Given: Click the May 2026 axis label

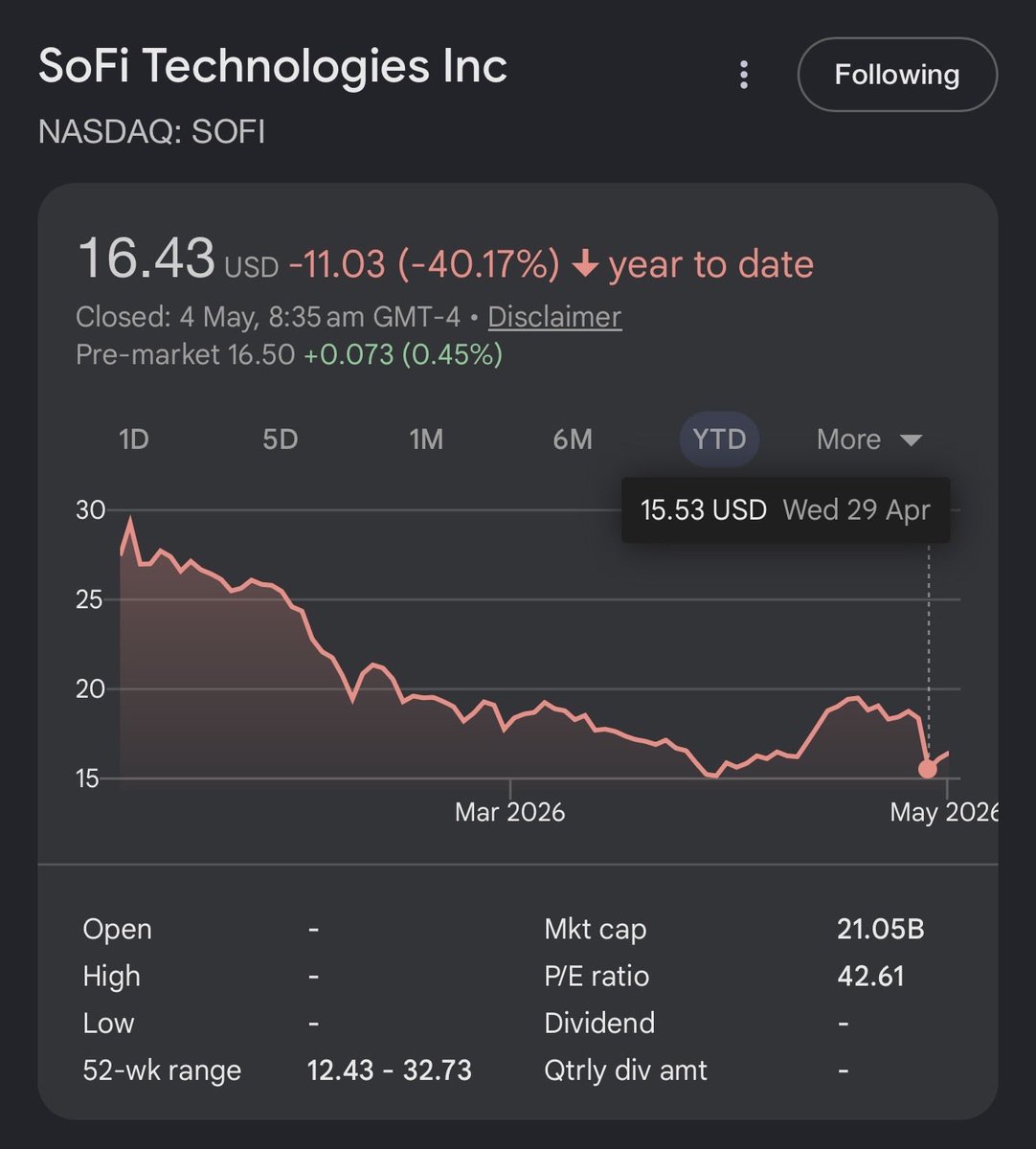Looking at the screenshot, I should pos(944,812).
